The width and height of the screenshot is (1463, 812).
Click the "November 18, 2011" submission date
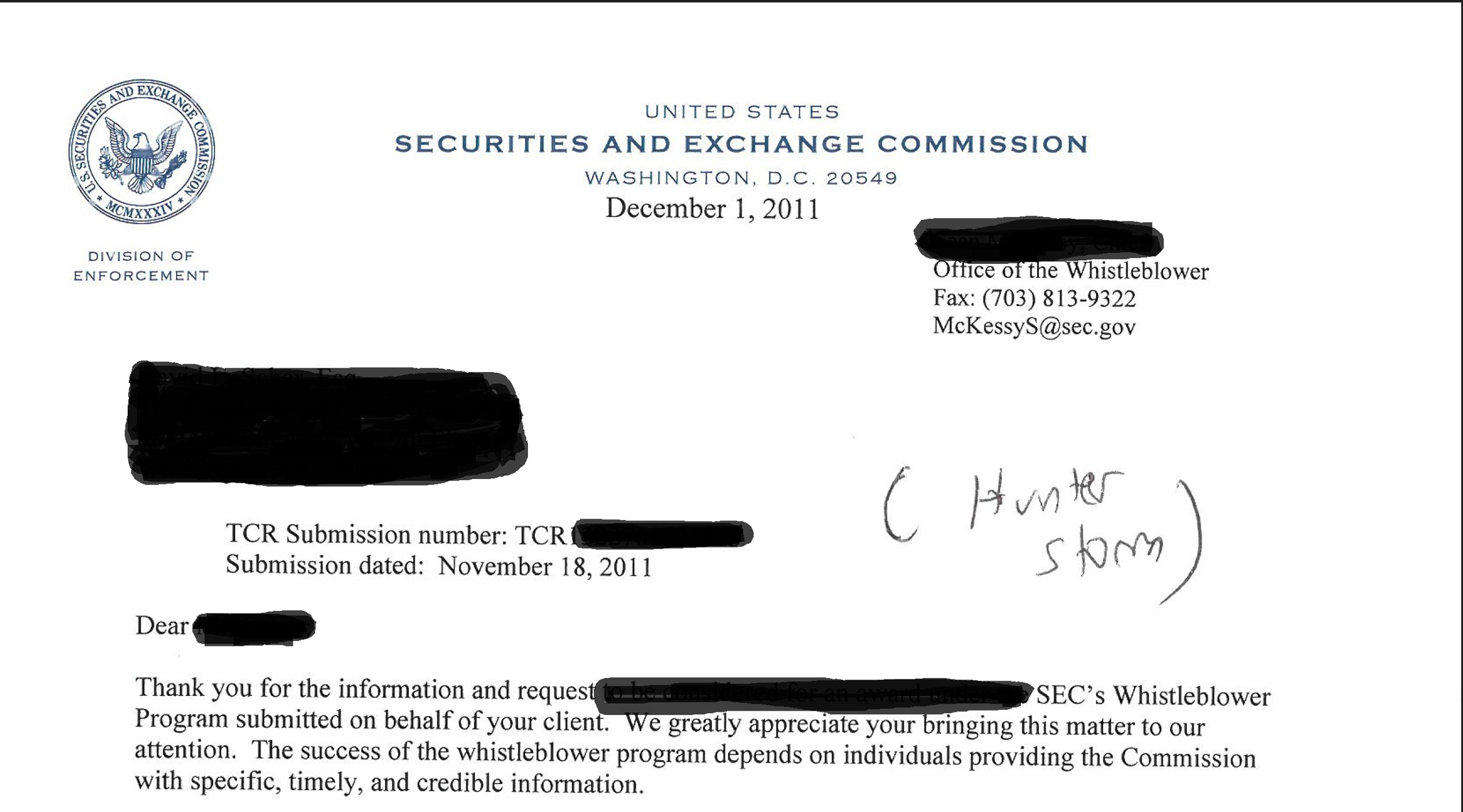545,566
